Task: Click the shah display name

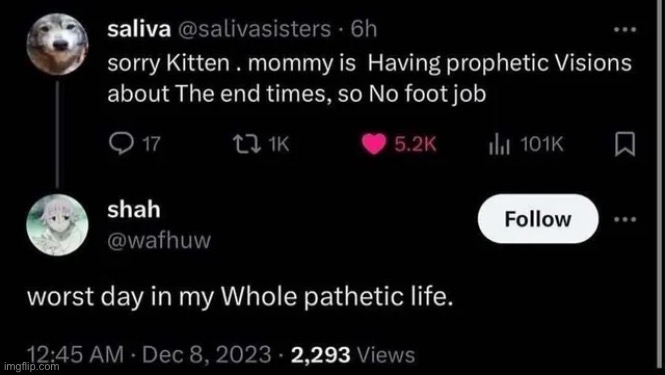Action: [x=134, y=210]
